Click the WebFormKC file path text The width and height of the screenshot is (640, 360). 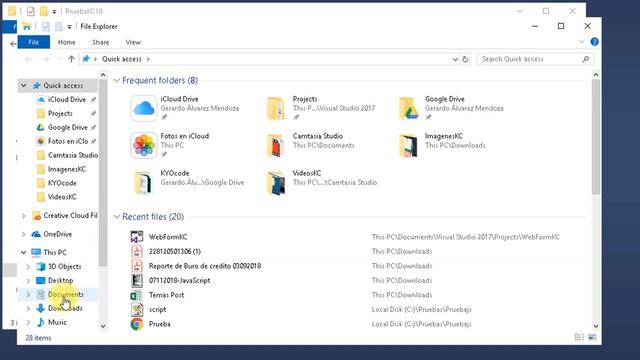(465, 237)
